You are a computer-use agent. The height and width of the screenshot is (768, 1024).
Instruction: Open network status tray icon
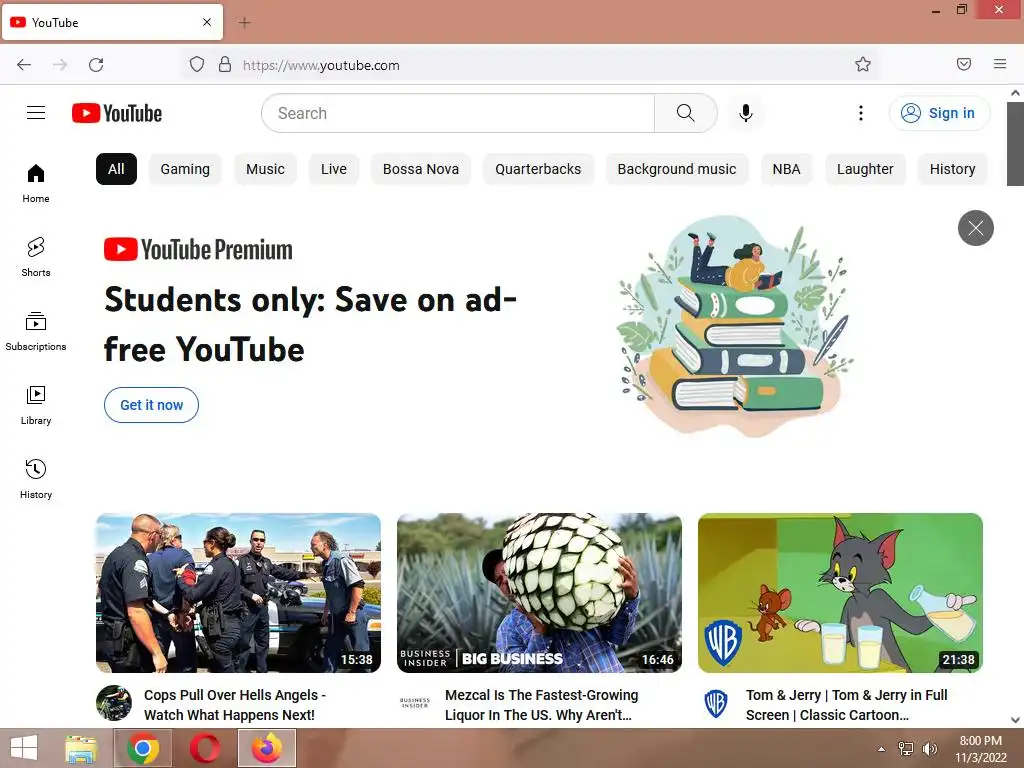tap(906, 749)
